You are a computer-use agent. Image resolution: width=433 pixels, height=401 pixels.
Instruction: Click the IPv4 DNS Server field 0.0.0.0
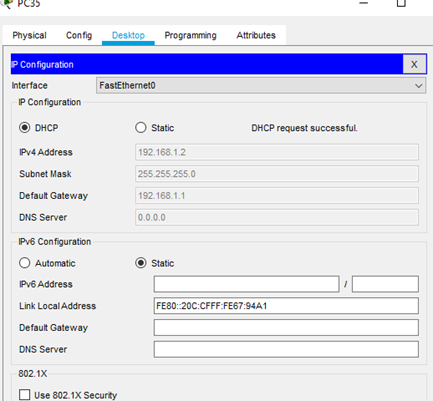click(x=277, y=217)
